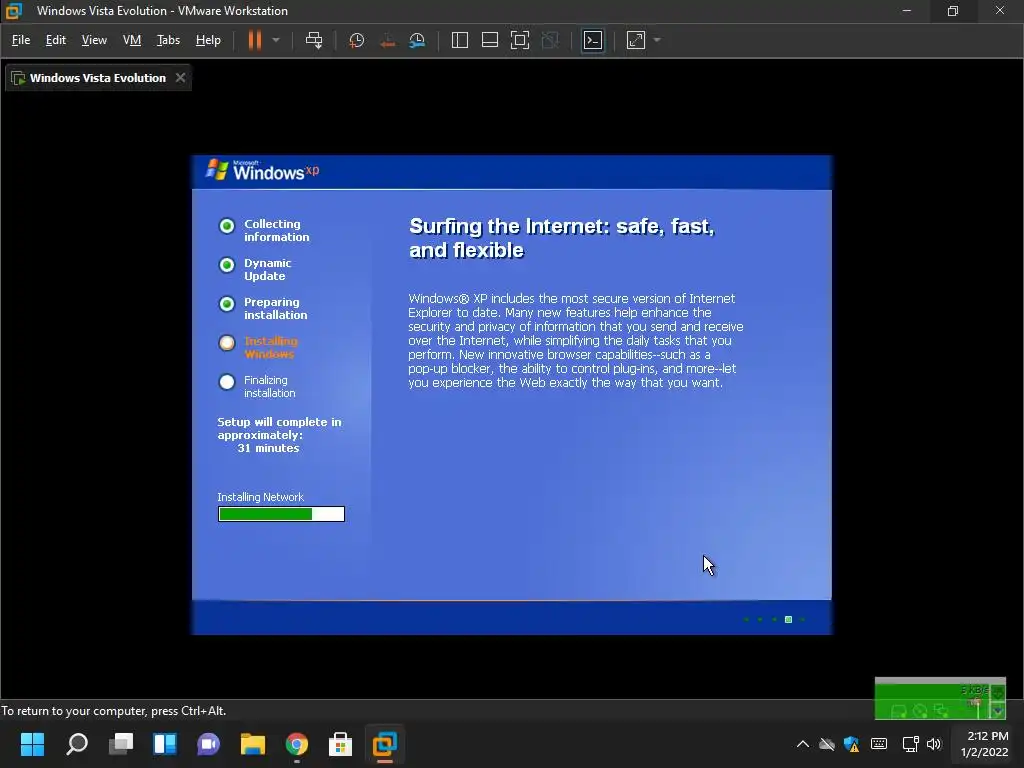Open the File menu

[x=21, y=40]
